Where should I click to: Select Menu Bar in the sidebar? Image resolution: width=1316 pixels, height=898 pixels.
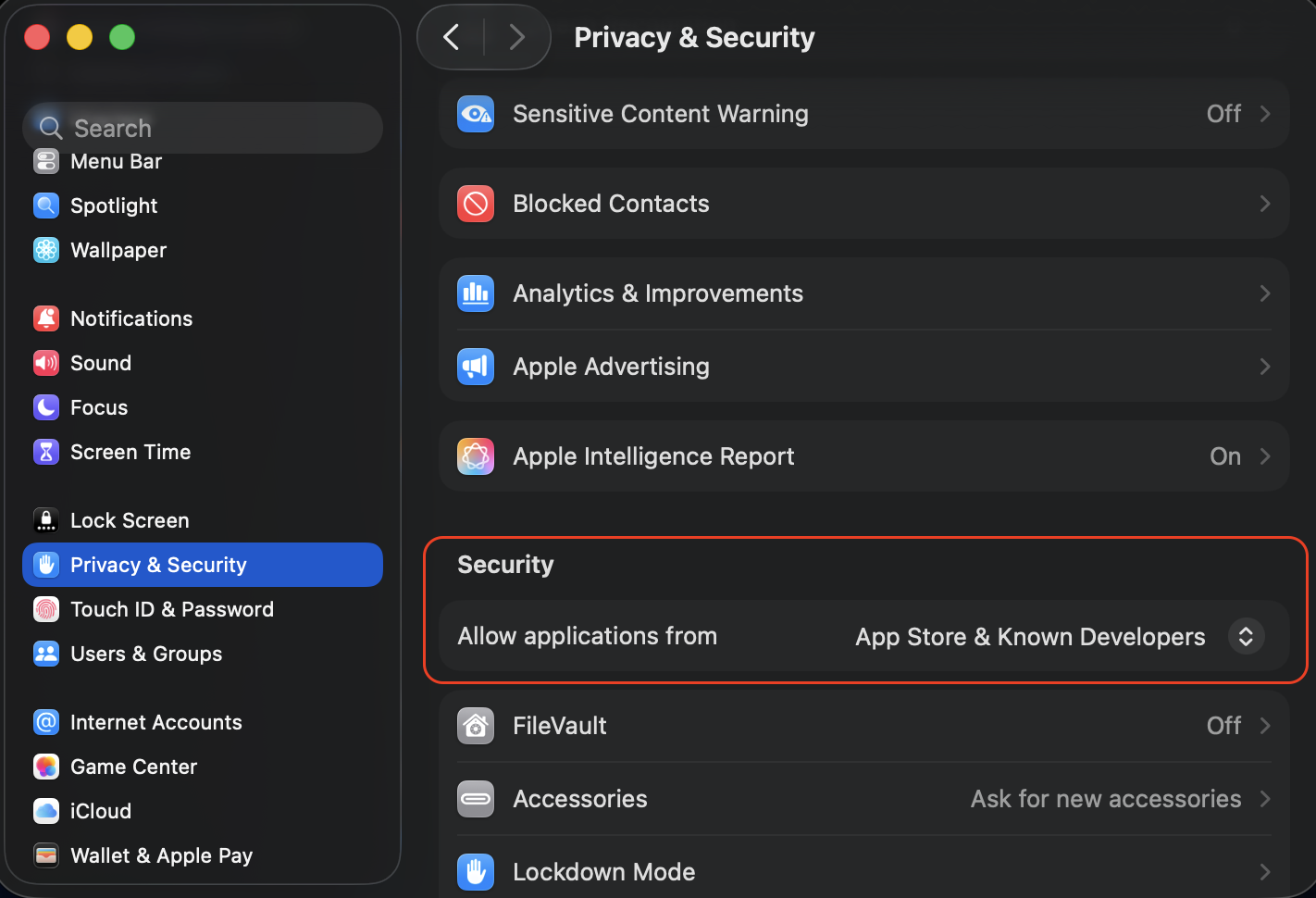(x=203, y=161)
